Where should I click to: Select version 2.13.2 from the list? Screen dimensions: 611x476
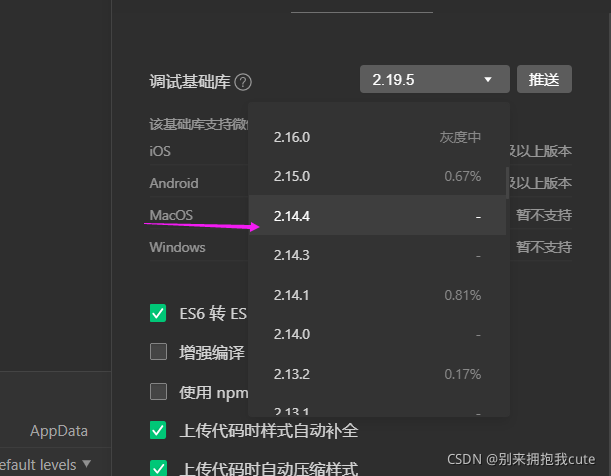coord(377,374)
